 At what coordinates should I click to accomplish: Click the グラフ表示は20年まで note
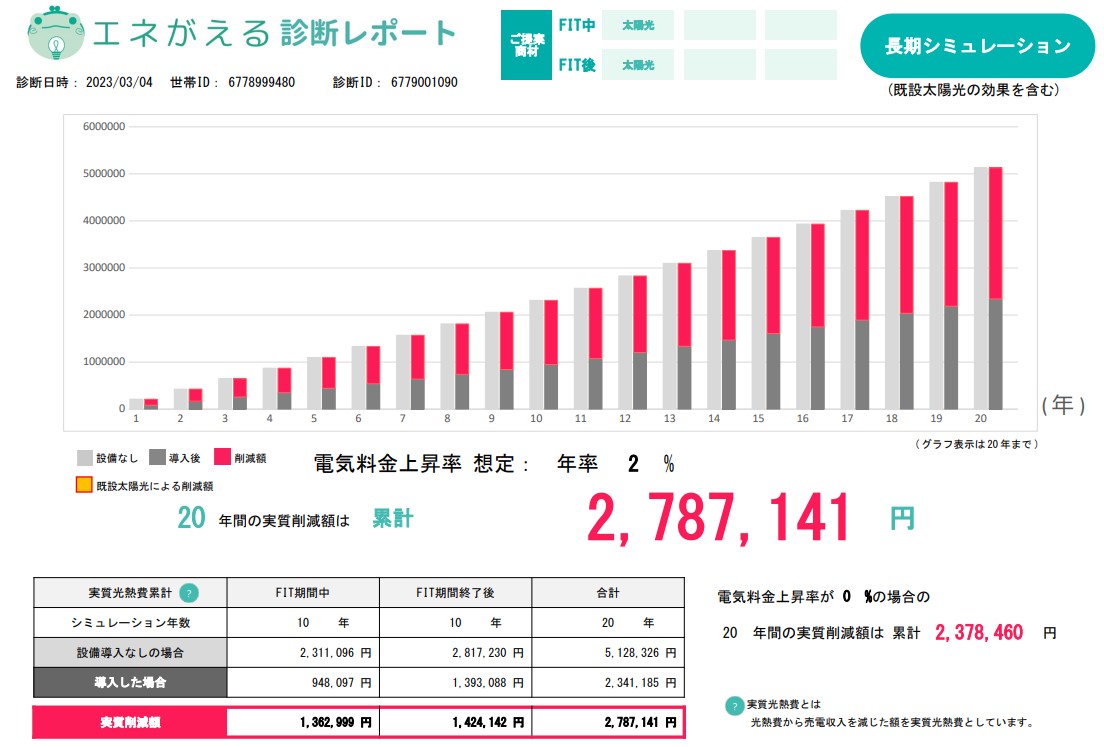coord(976,444)
